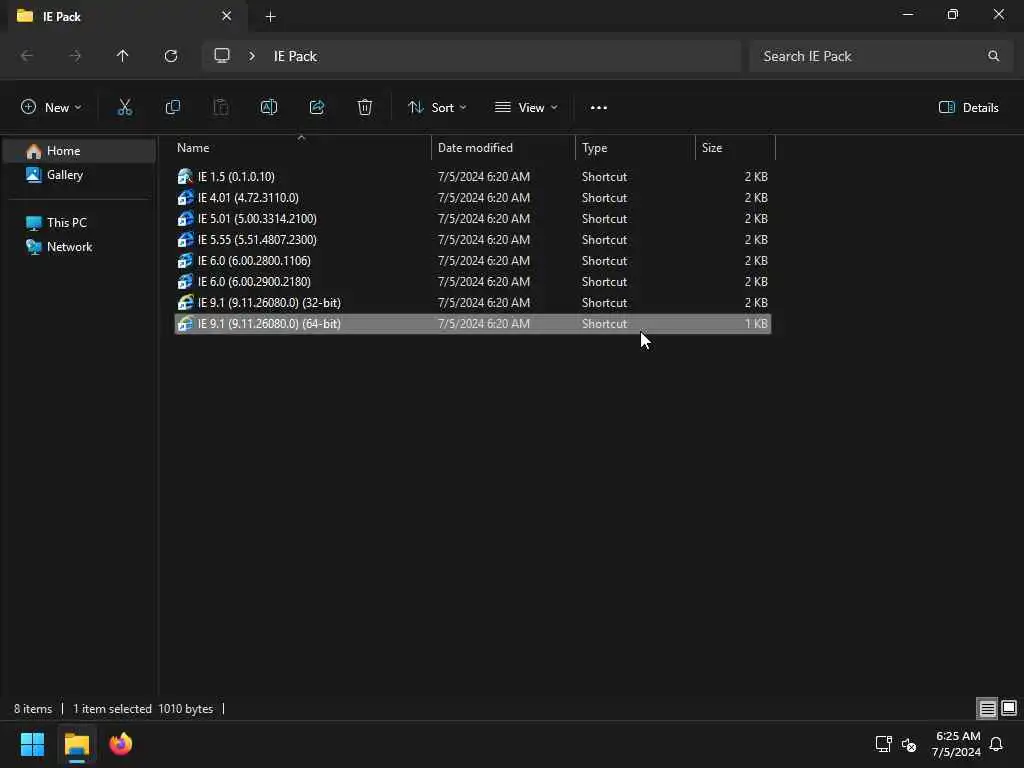This screenshot has height=768, width=1024.
Task: Click the taskbar clock 6:25 AM
Action: click(x=958, y=736)
